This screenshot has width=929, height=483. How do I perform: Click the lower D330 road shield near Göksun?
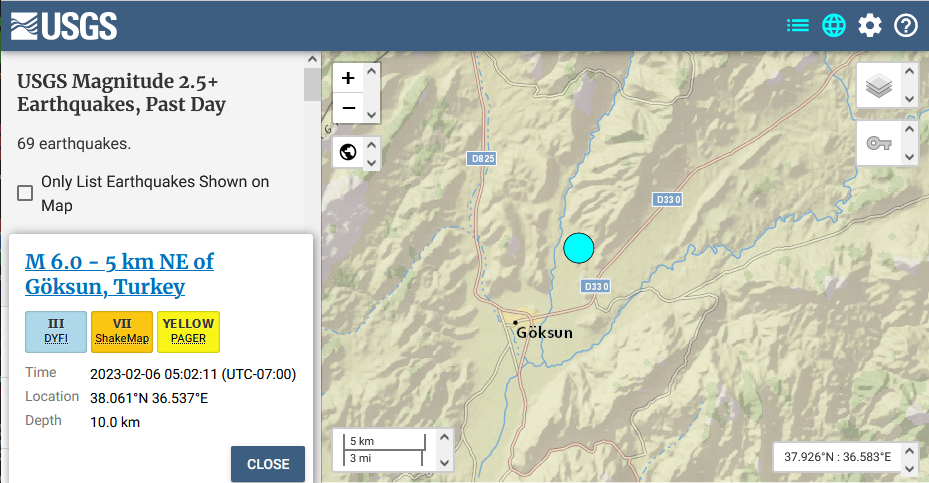[596, 287]
